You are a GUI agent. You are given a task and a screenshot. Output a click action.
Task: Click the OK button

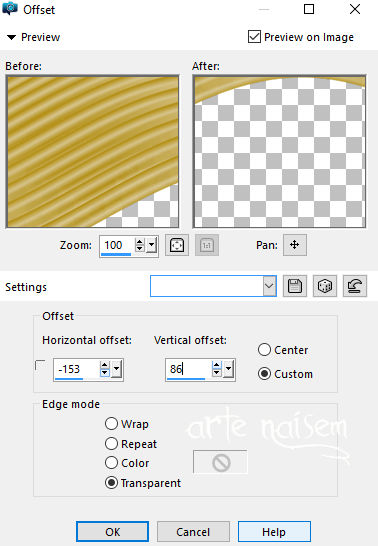click(112, 532)
